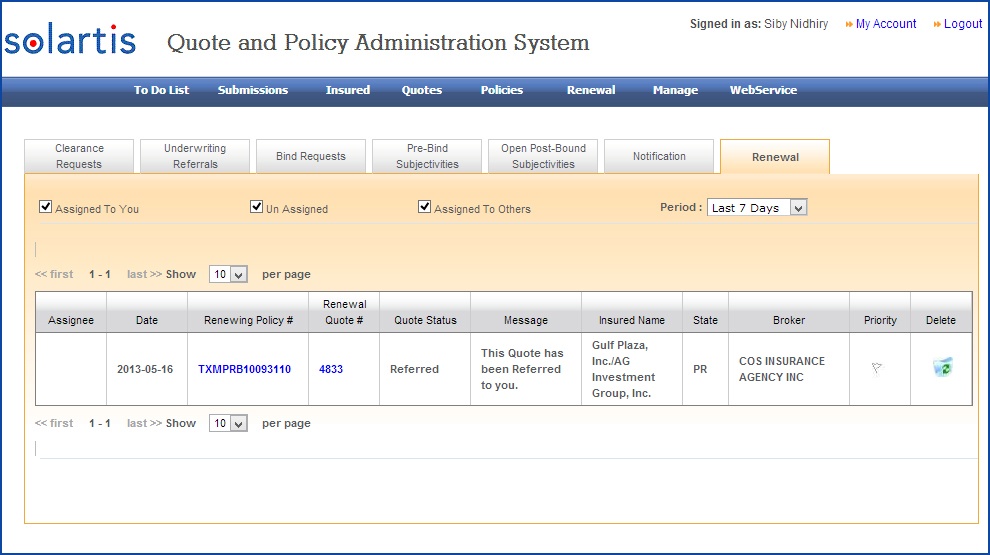The image size is (990, 555).
Task: Click the bottom << first pagination link
Action: (x=54, y=424)
